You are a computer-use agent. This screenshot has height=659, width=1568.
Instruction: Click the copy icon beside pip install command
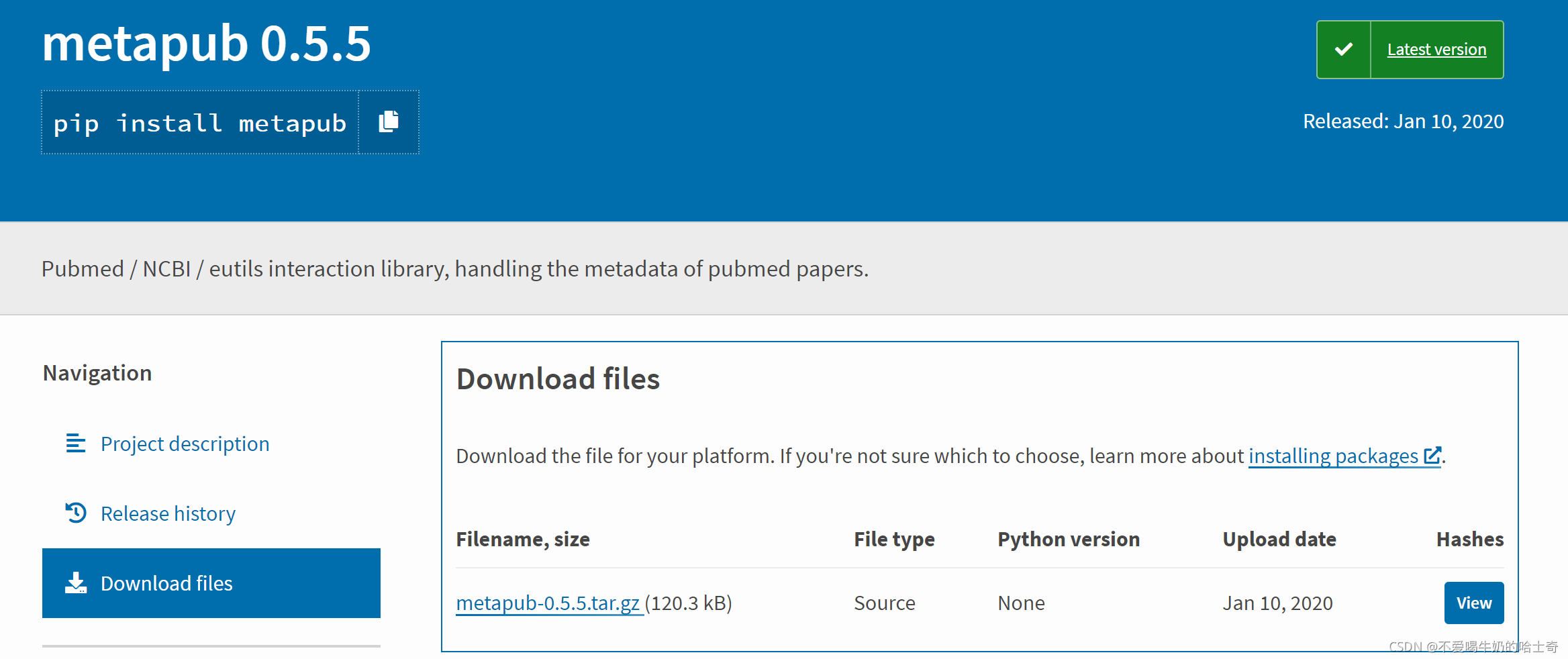[389, 122]
